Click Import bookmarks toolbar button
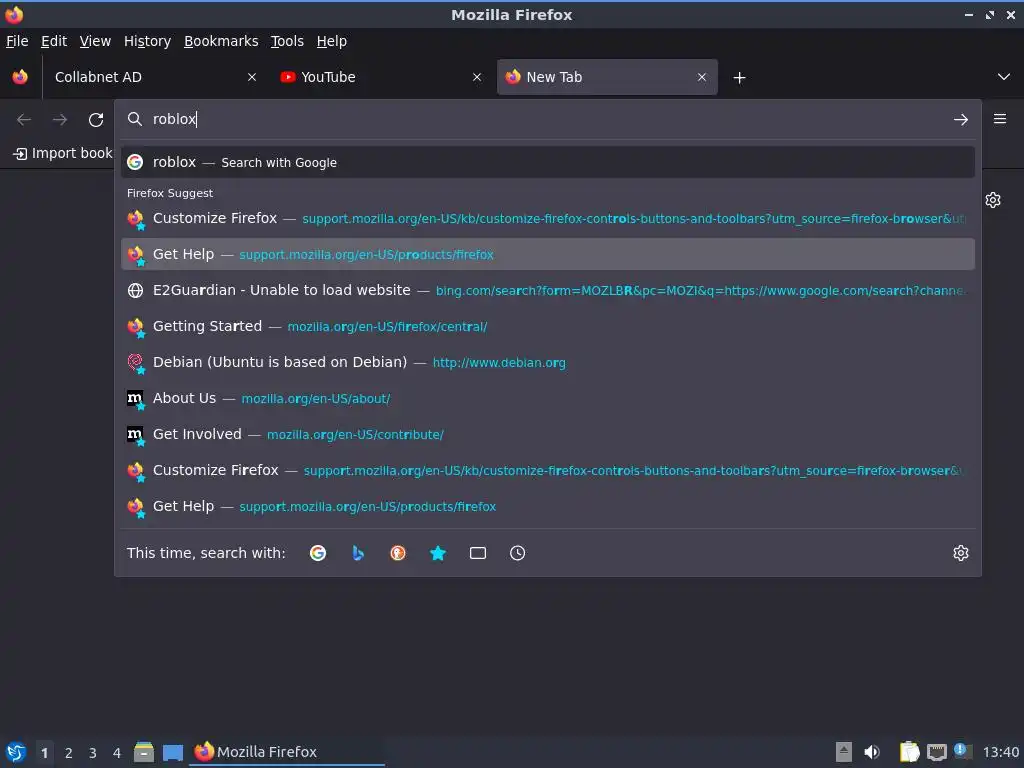 [63, 153]
